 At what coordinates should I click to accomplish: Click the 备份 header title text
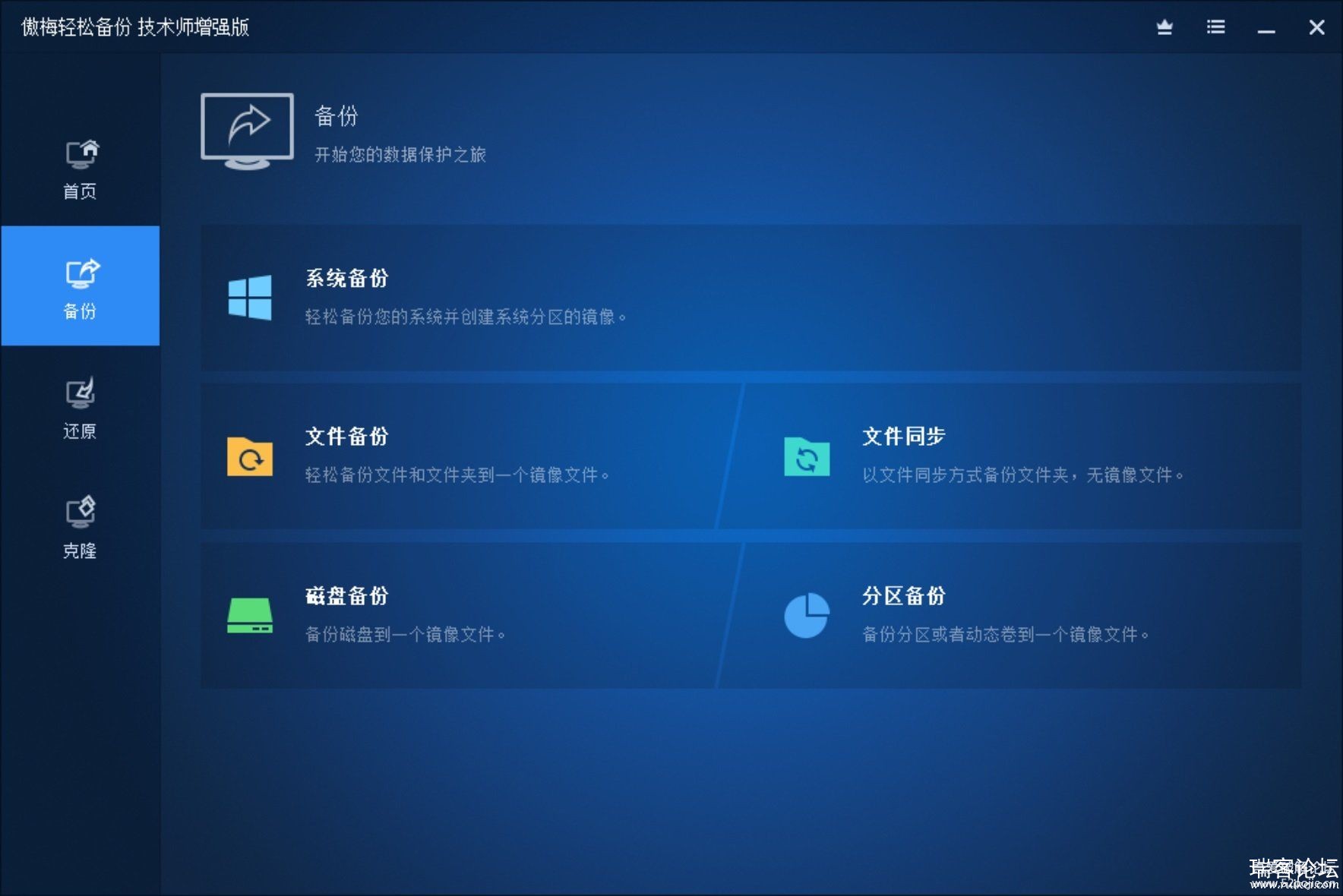tap(336, 116)
